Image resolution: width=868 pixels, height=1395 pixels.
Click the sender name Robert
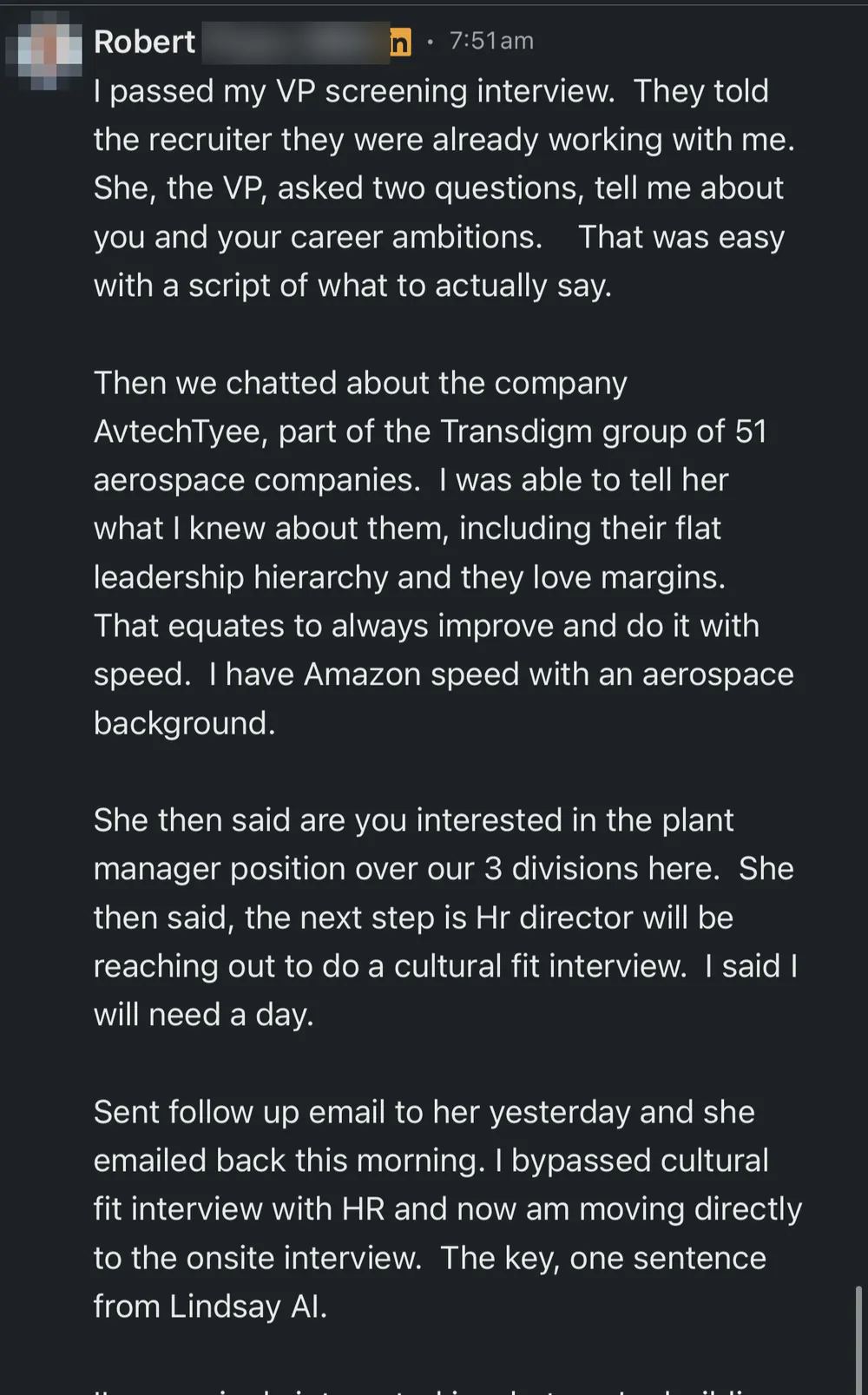[145, 42]
